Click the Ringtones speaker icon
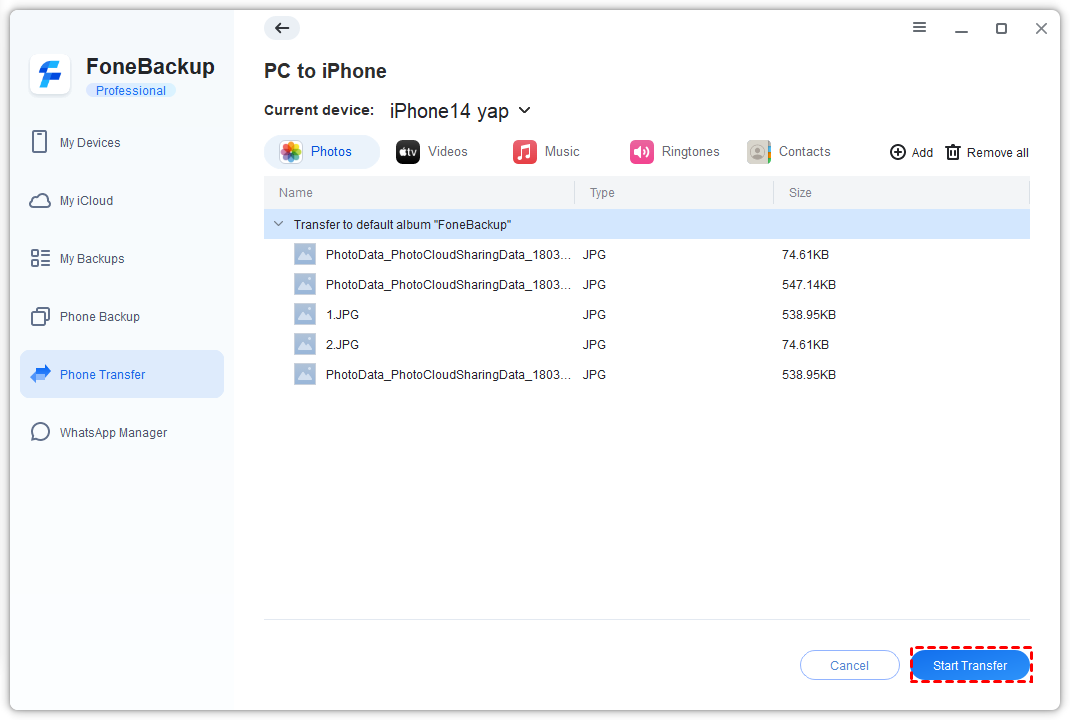1070x720 pixels. [x=641, y=152]
